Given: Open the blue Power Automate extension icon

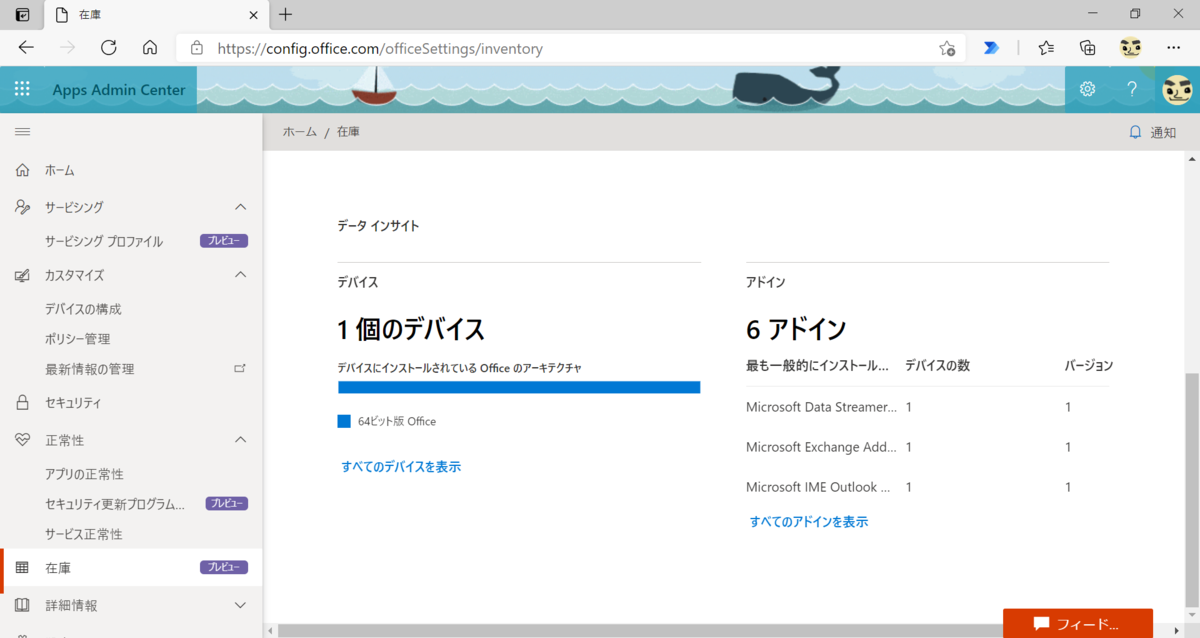Looking at the screenshot, I should coord(991,47).
